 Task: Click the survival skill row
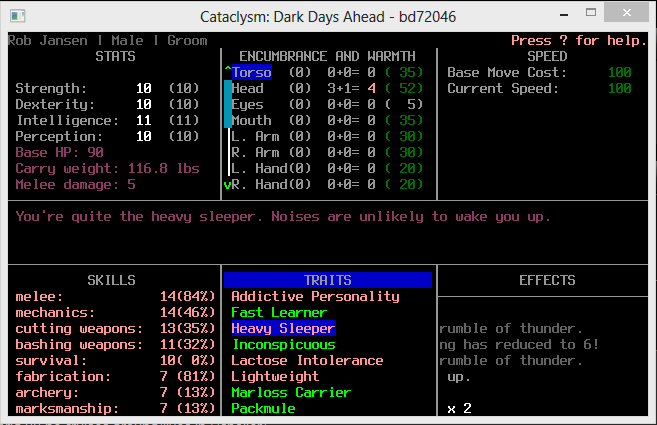point(115,360)
